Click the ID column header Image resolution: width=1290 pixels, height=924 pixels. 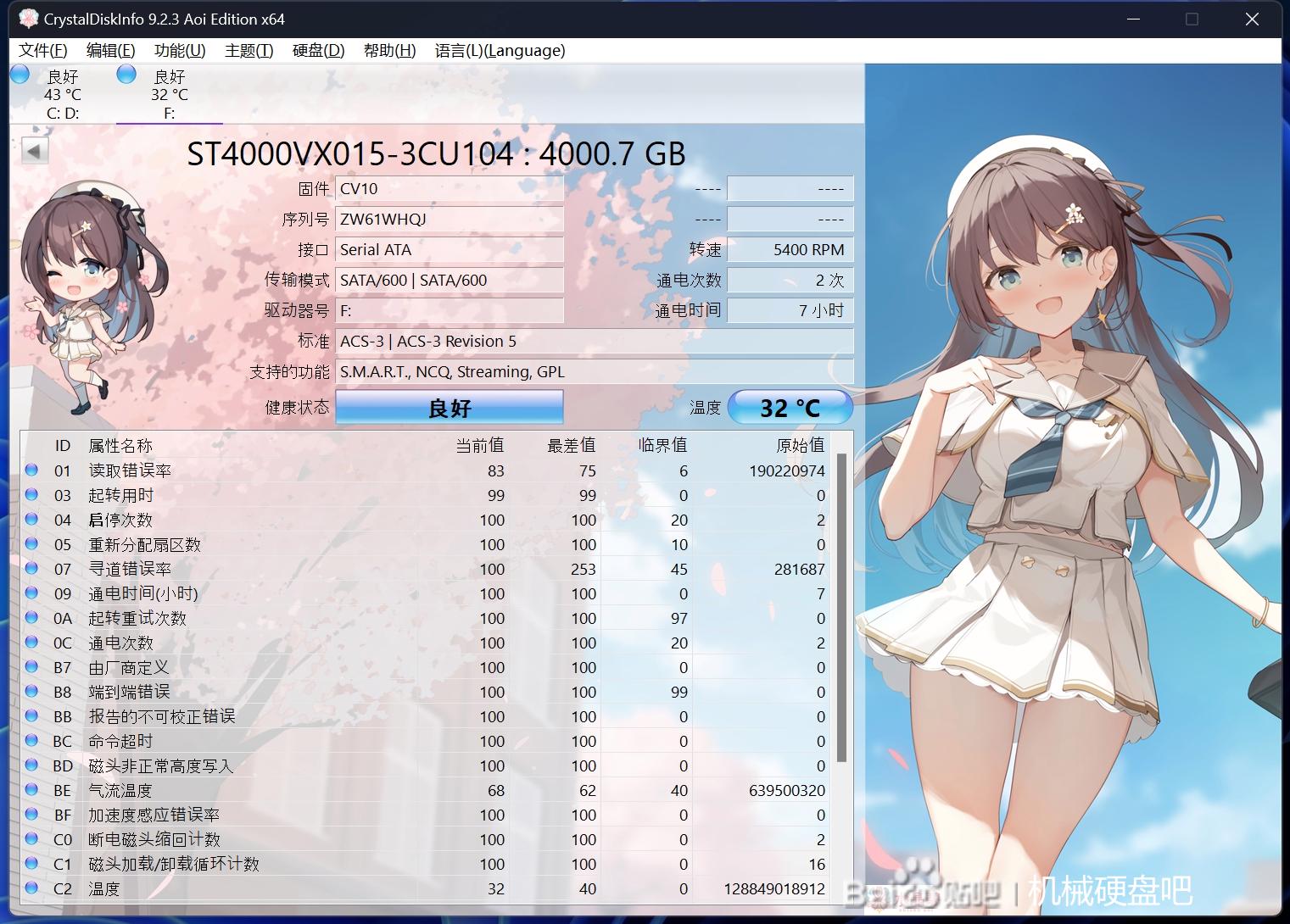pyautogui.click(x=63, y=446)
